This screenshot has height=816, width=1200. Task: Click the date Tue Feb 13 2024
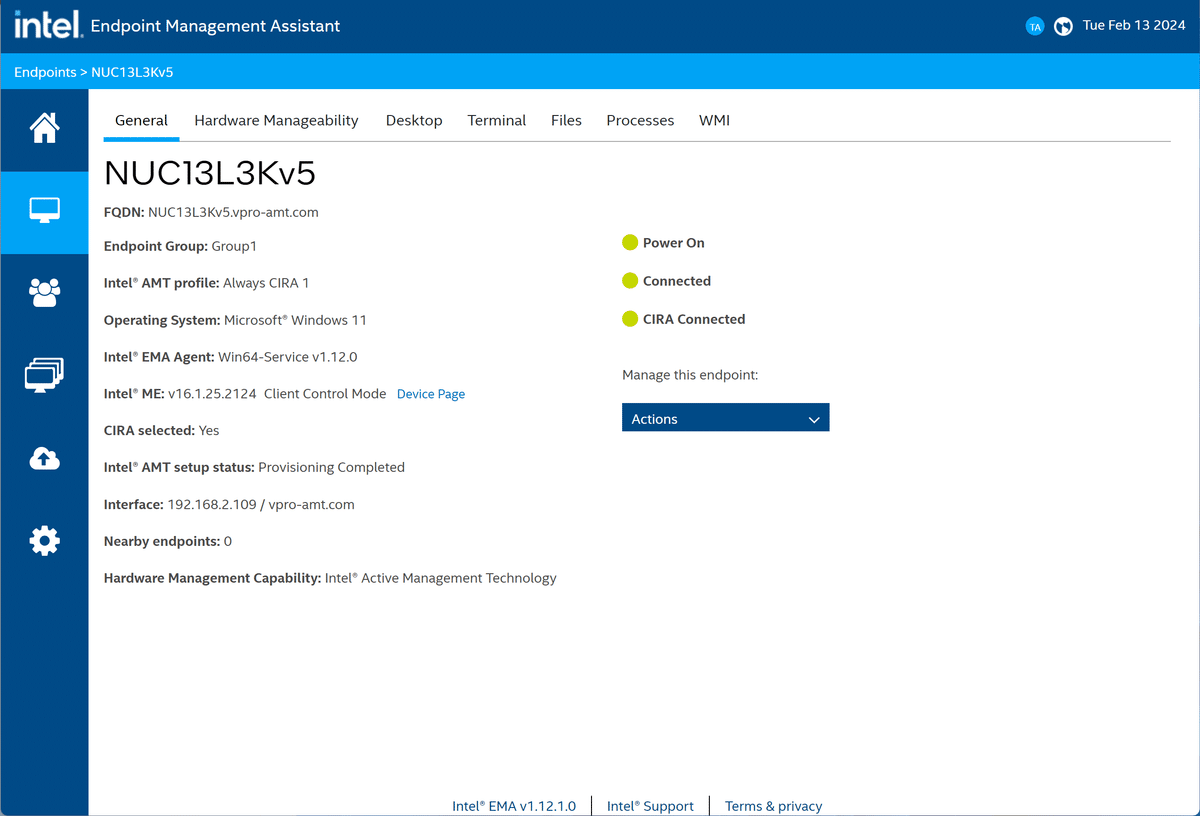coord(1134,26)
